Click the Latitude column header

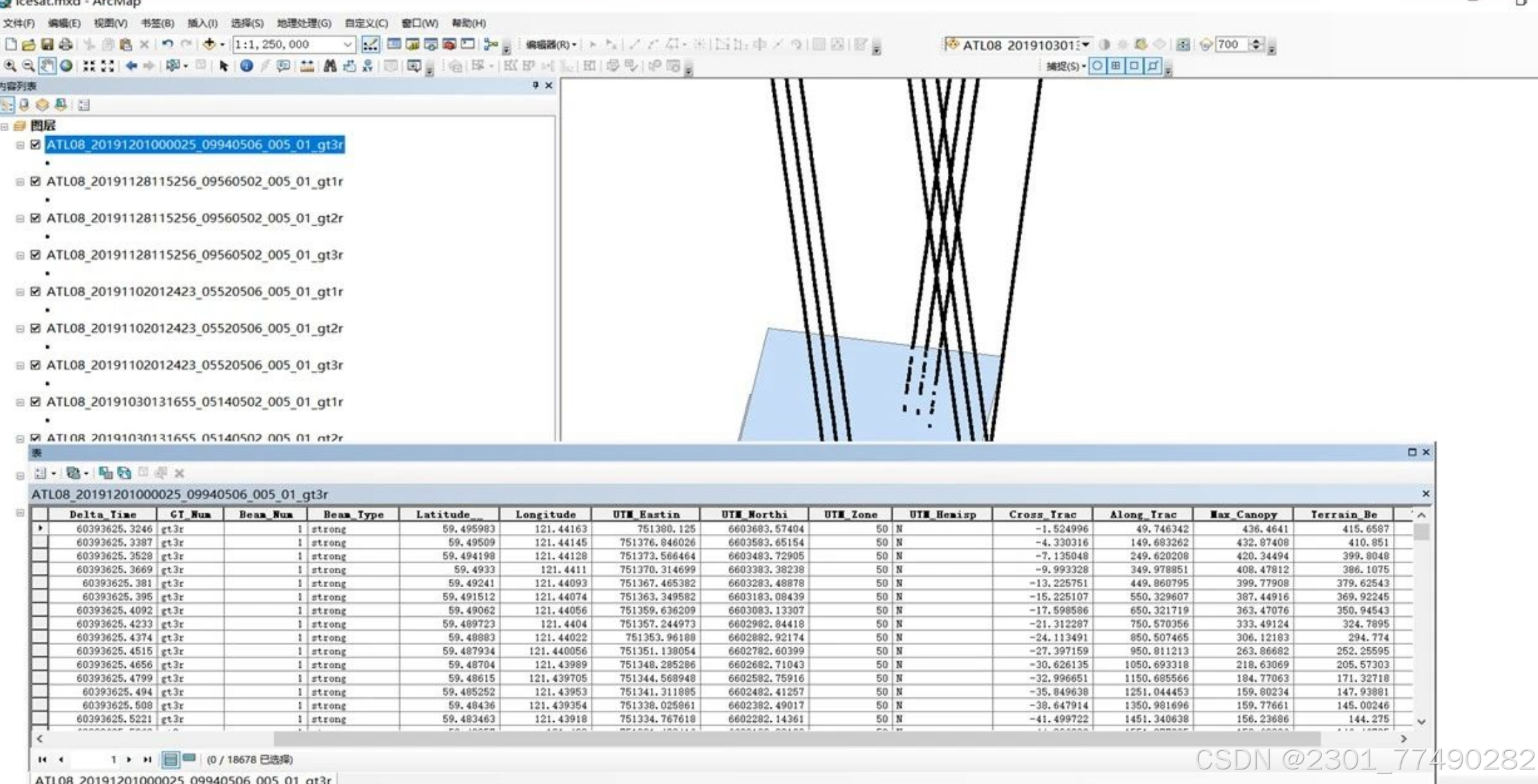[x=448, y=514]
